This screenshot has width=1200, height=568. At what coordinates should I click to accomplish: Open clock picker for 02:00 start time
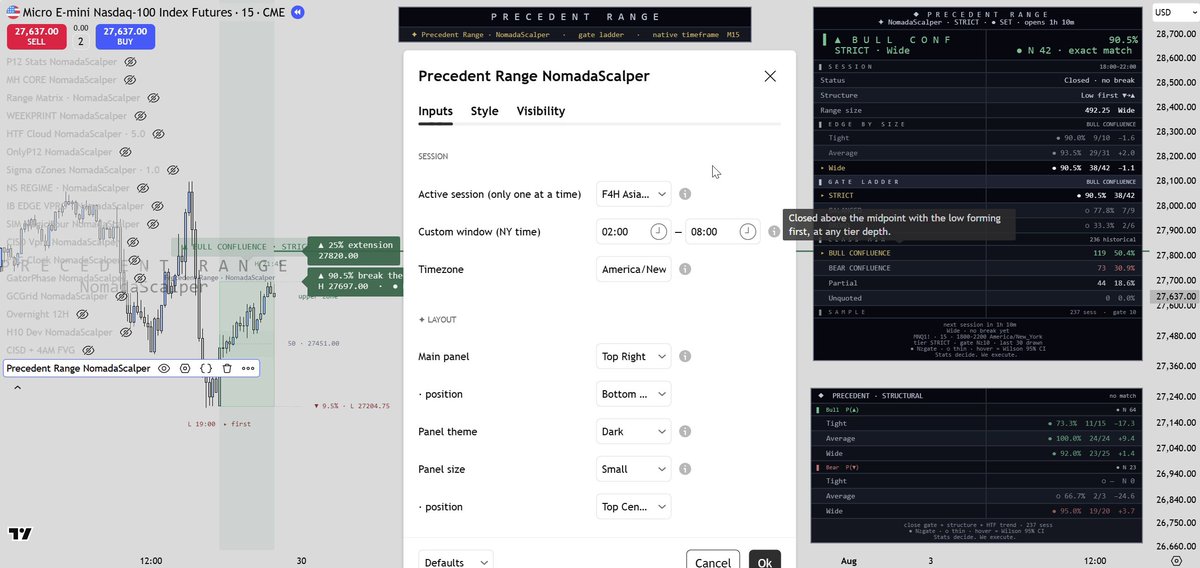pos(658,231)
